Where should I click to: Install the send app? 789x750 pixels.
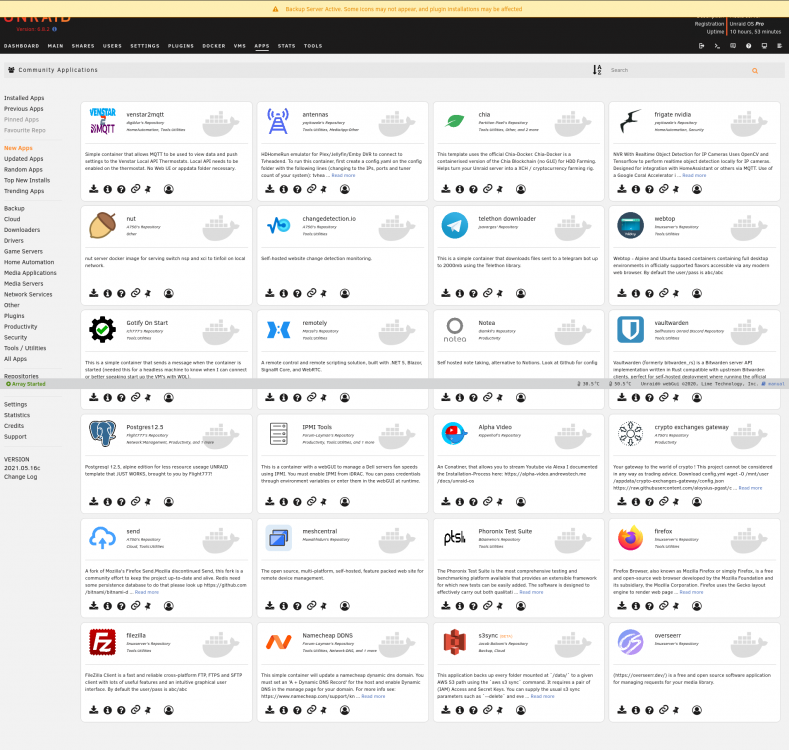point(94,606)
